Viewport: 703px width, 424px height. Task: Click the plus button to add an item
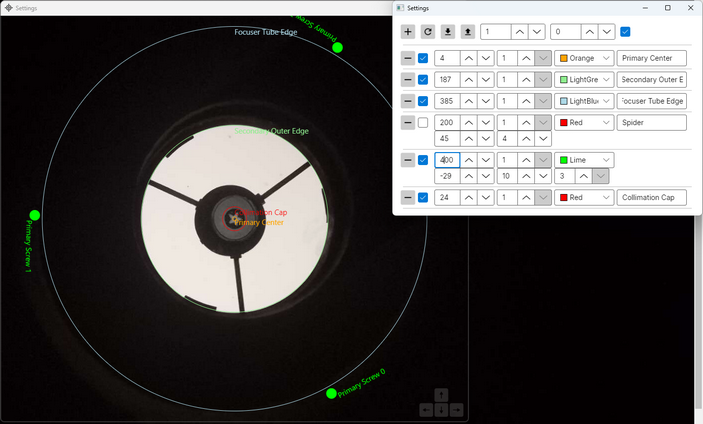pyautogui.click(x=408, y=32)
